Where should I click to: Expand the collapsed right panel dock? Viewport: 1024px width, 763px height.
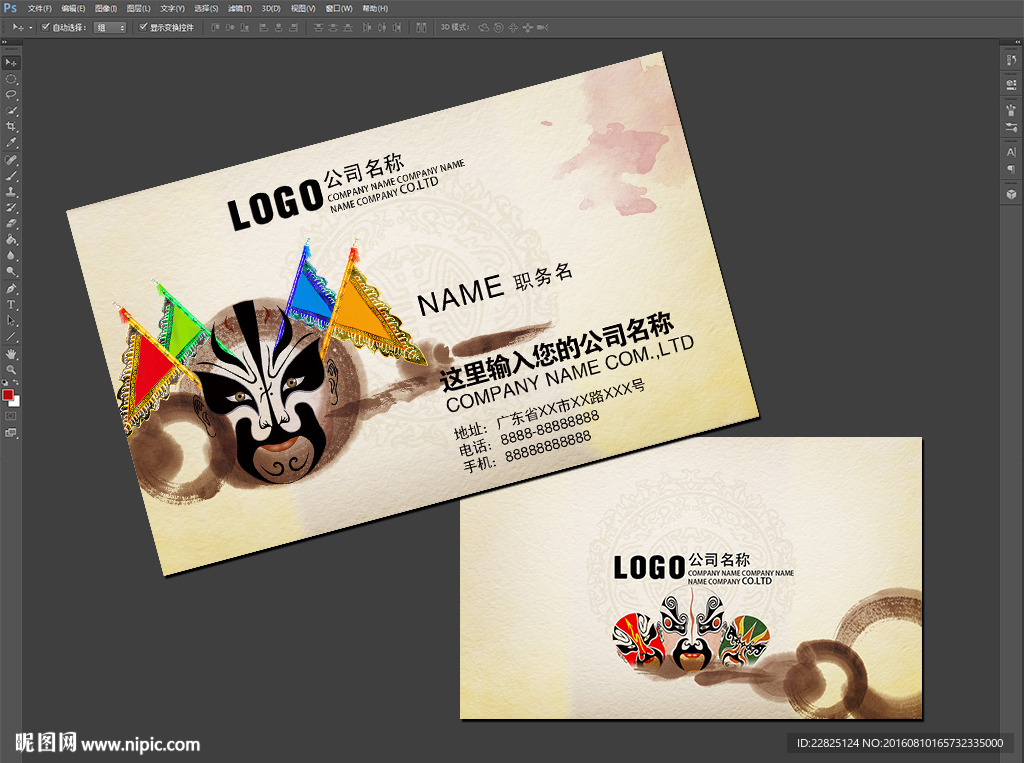[x=1017, y=42]
